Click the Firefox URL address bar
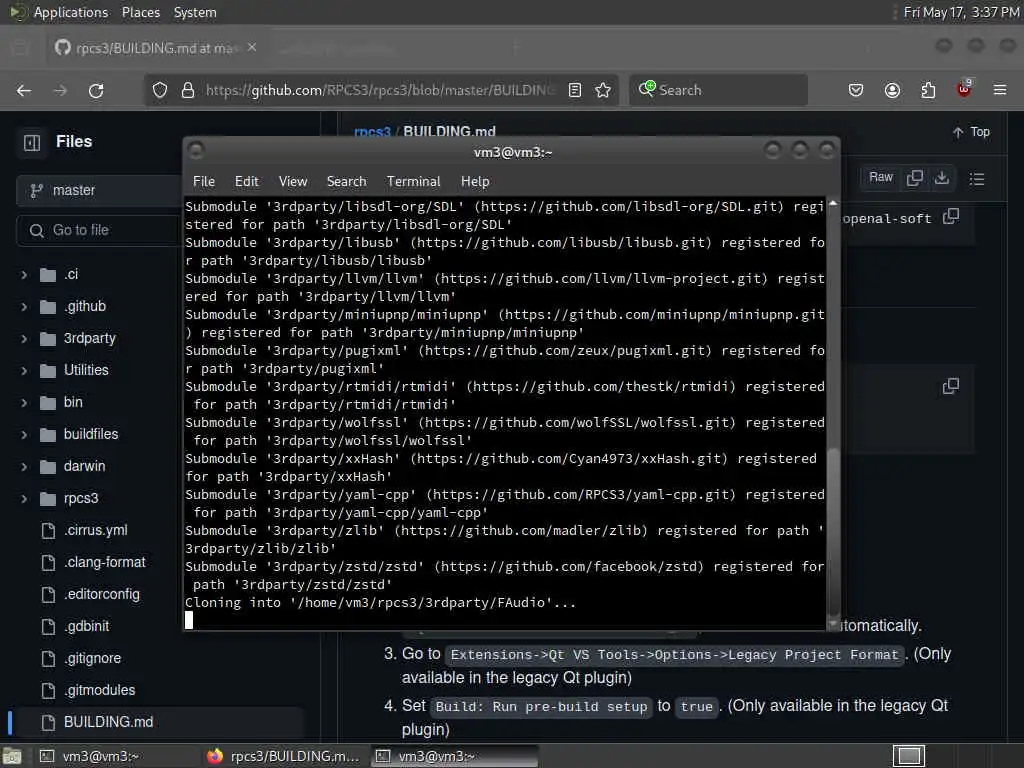The width and height of the screenshot is (1024, 768). point(379,90)
